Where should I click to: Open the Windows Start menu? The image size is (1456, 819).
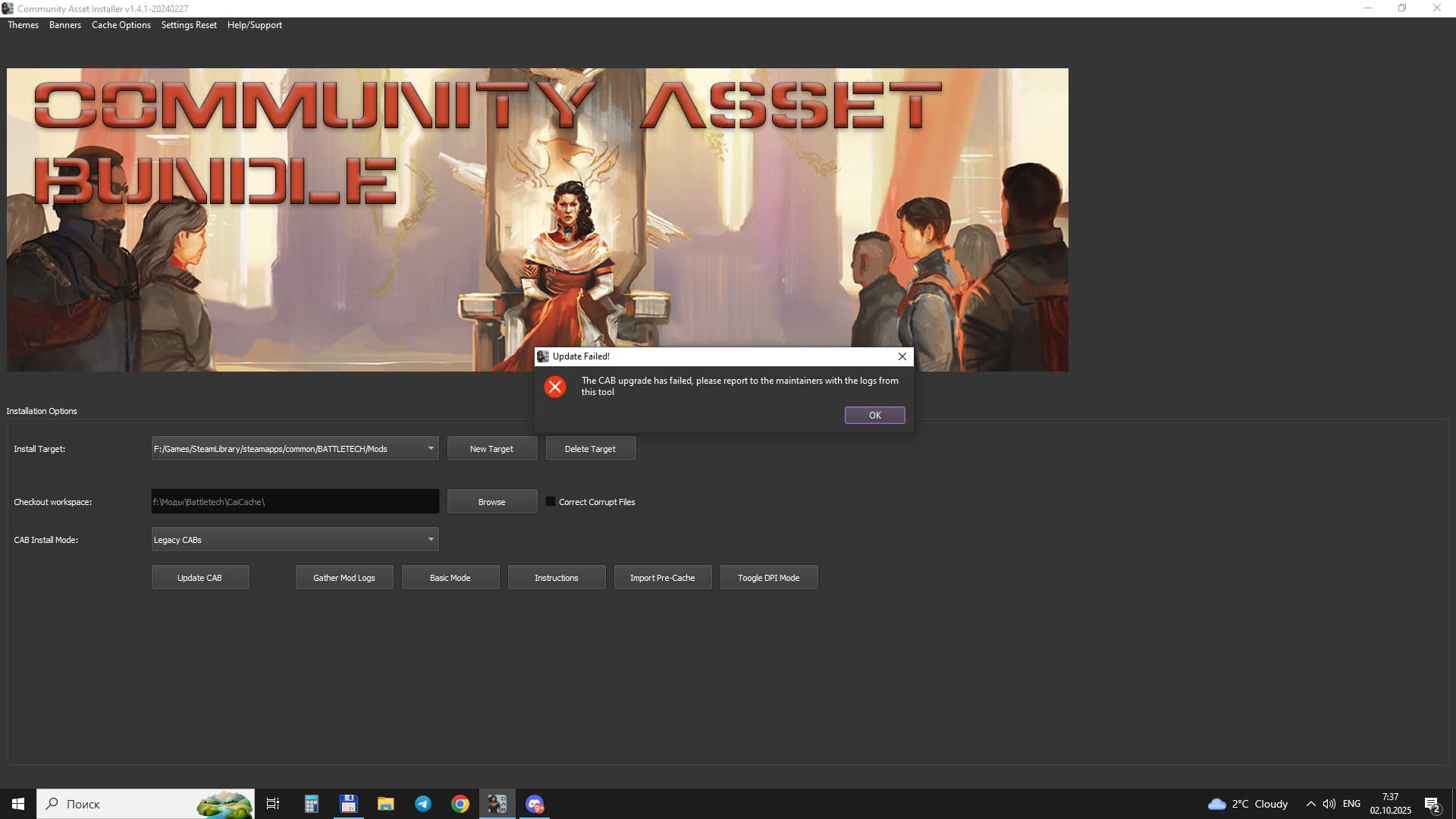click(18, 804)
